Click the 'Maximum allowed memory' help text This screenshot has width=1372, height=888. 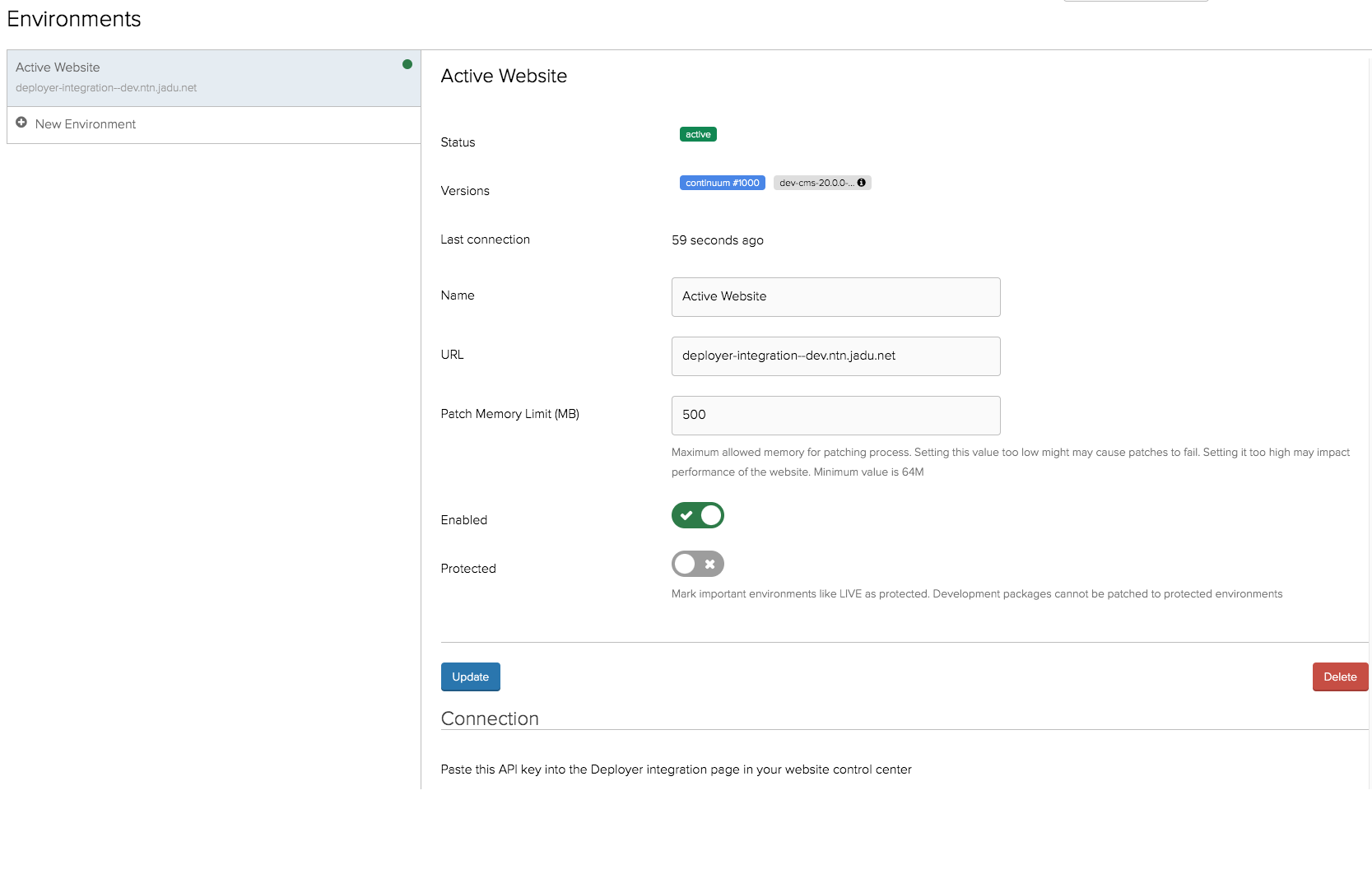[1011, 463]
